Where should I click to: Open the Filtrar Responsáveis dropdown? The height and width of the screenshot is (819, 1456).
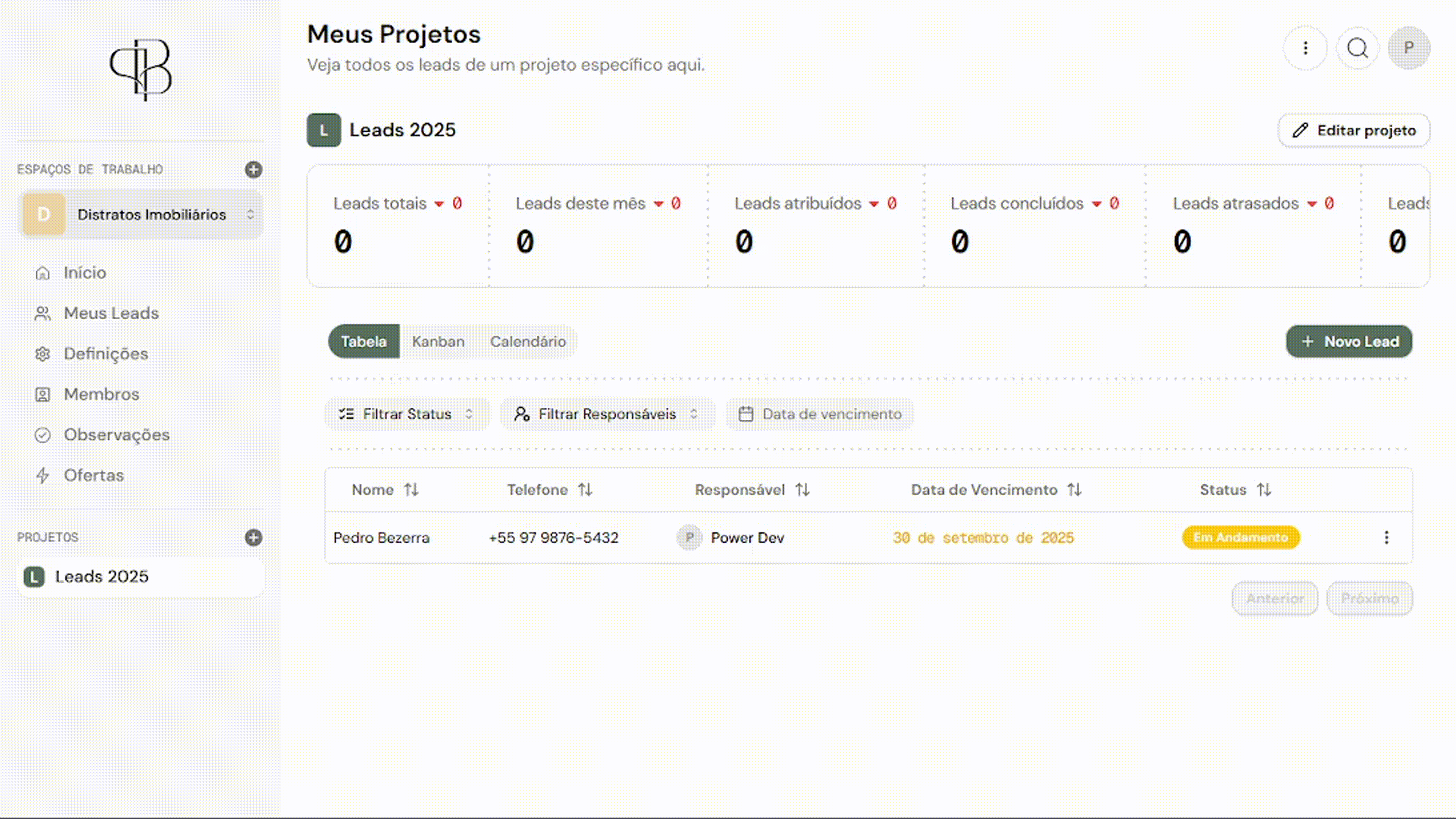point(607,414)
